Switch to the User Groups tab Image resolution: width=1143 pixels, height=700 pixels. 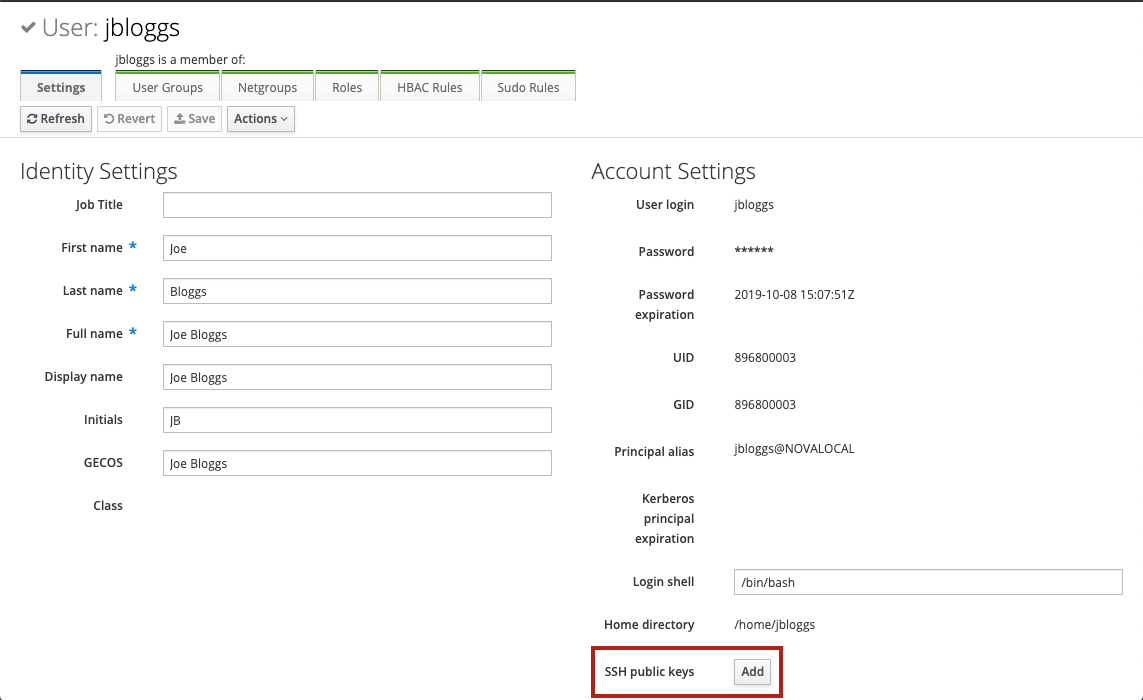pos(166,87)
